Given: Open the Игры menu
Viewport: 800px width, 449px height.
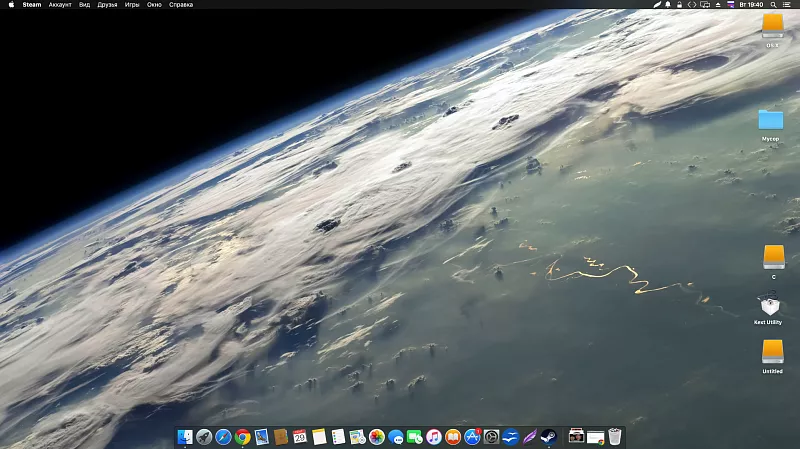Looking at the screenshot, I should click(x=132, y=5).
